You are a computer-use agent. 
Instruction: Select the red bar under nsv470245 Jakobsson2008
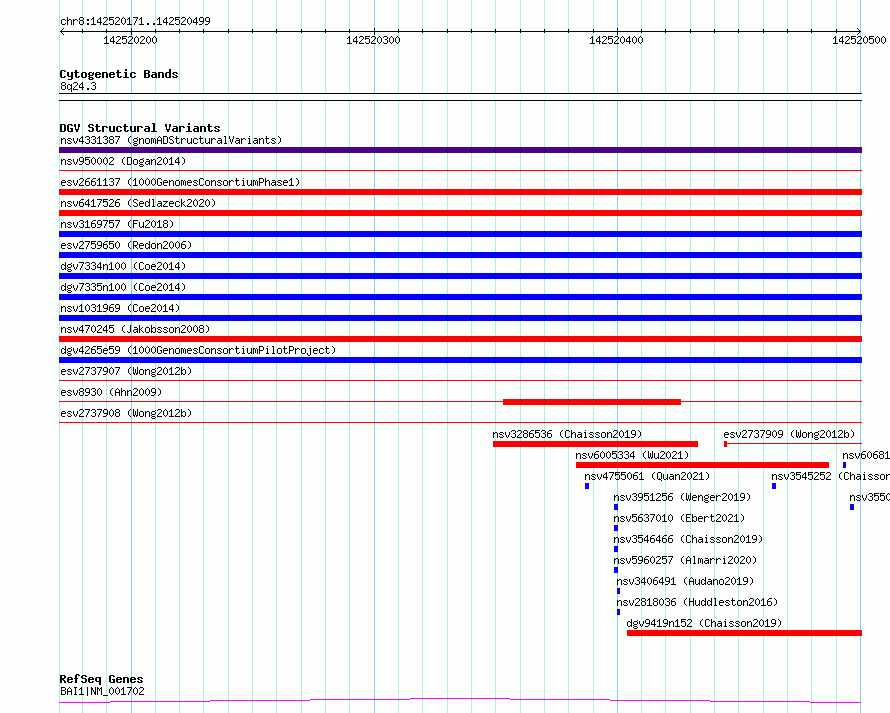(x=460, y=339)
